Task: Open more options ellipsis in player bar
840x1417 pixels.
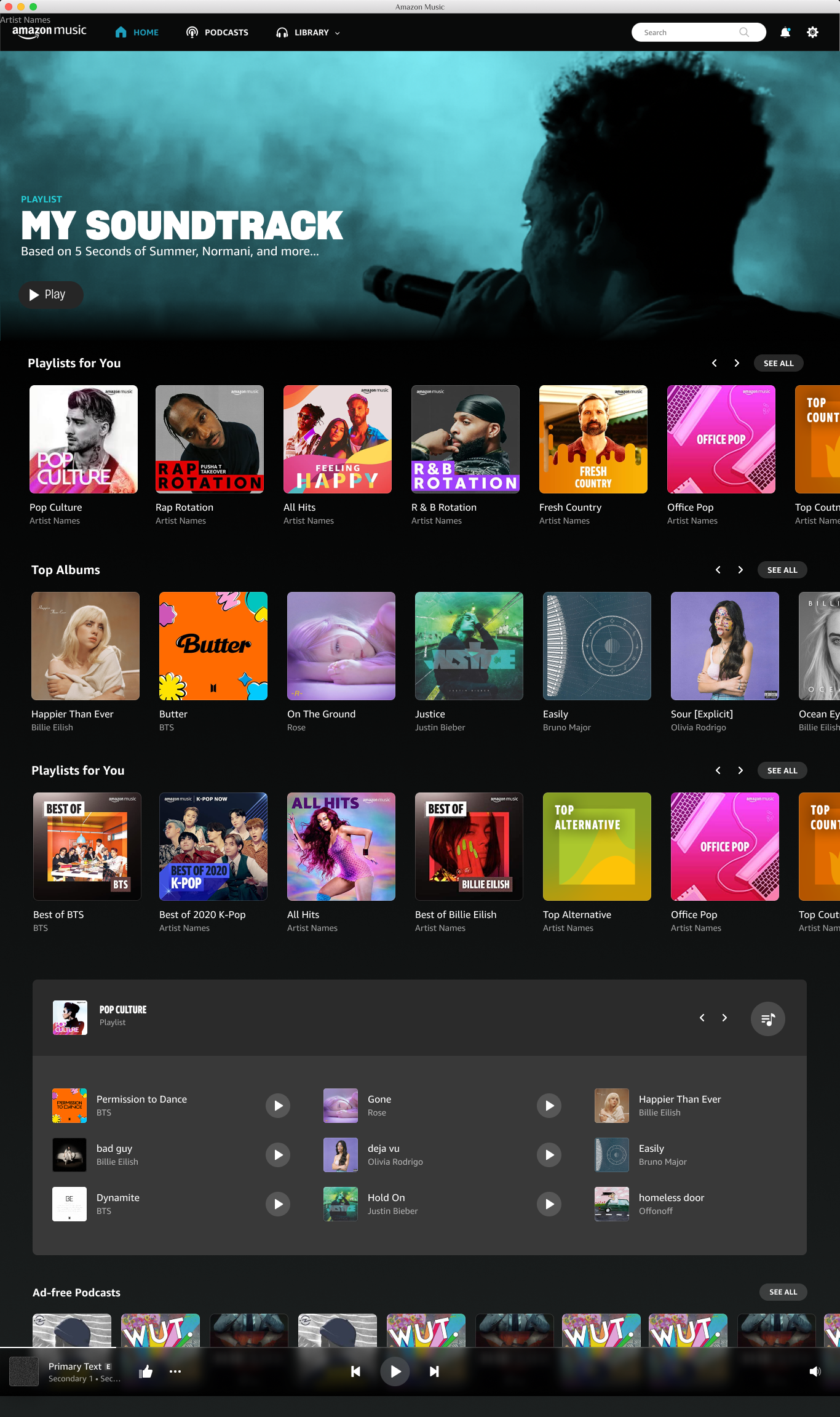Action: pos(175,1371)
